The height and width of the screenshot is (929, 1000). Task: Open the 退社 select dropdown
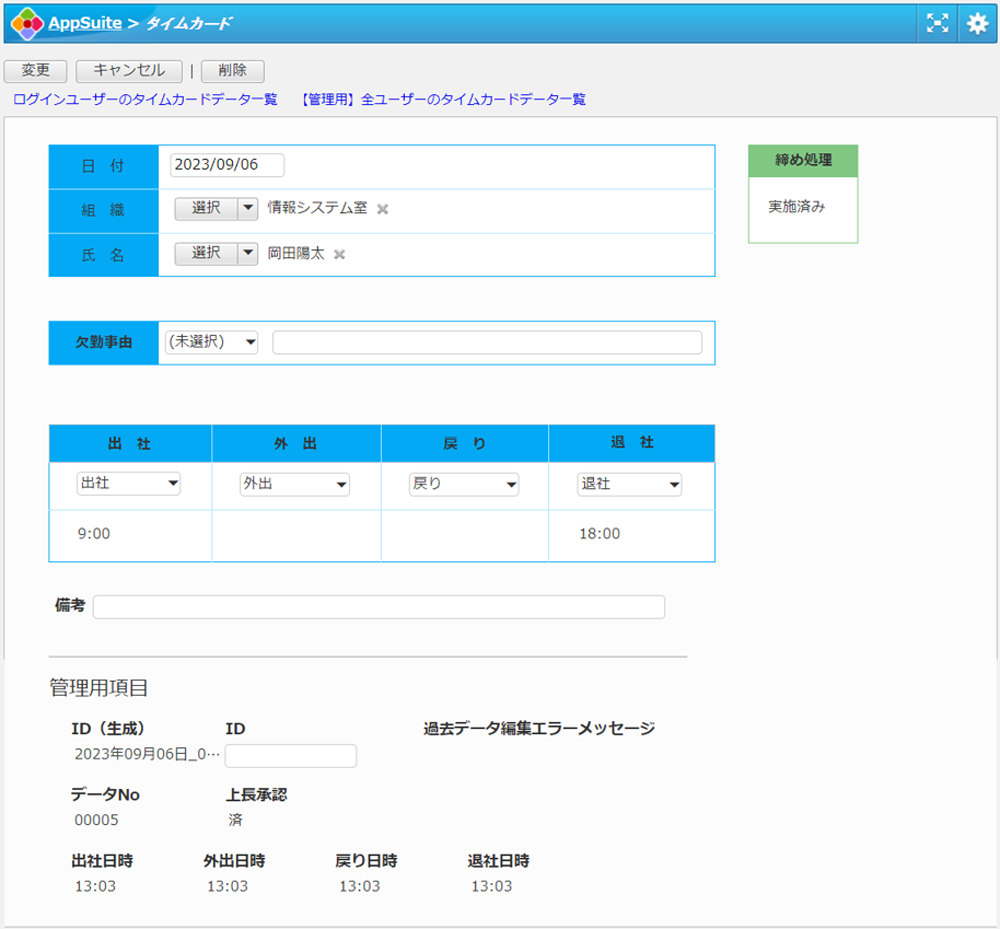click(630, 484)
